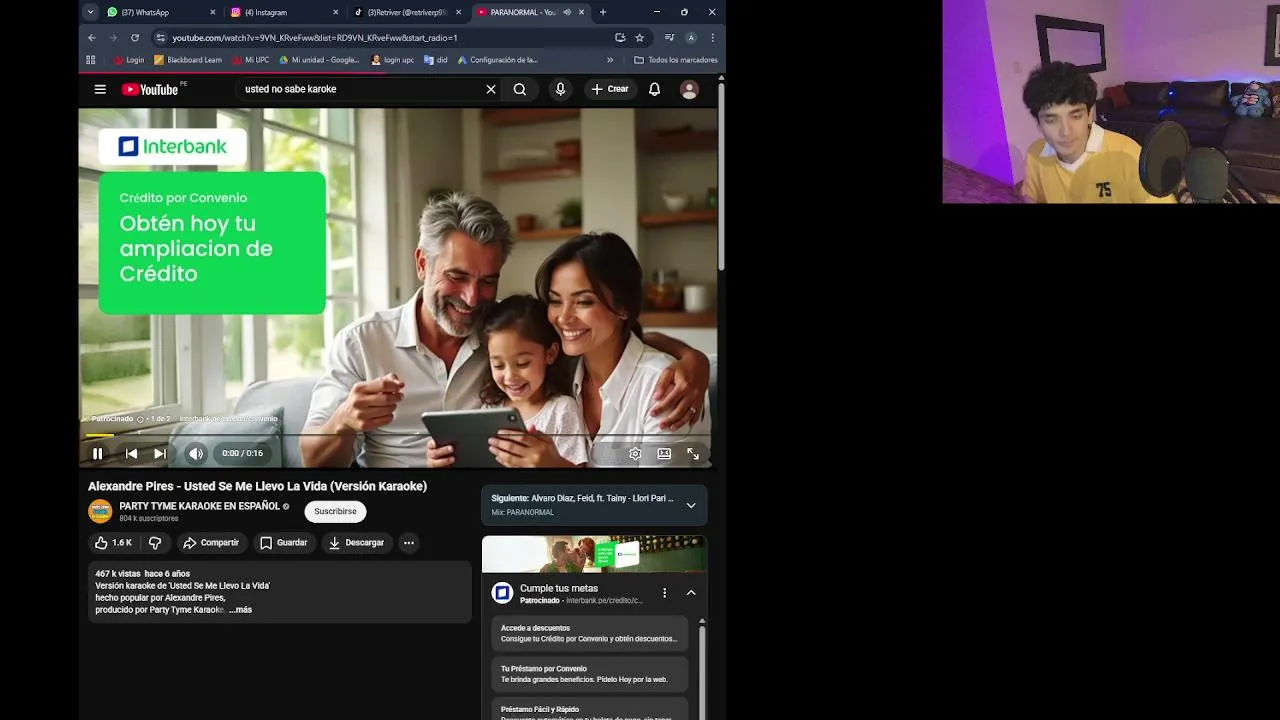Mute the video player volume
1280x720 pixels.
pos(196,453)
